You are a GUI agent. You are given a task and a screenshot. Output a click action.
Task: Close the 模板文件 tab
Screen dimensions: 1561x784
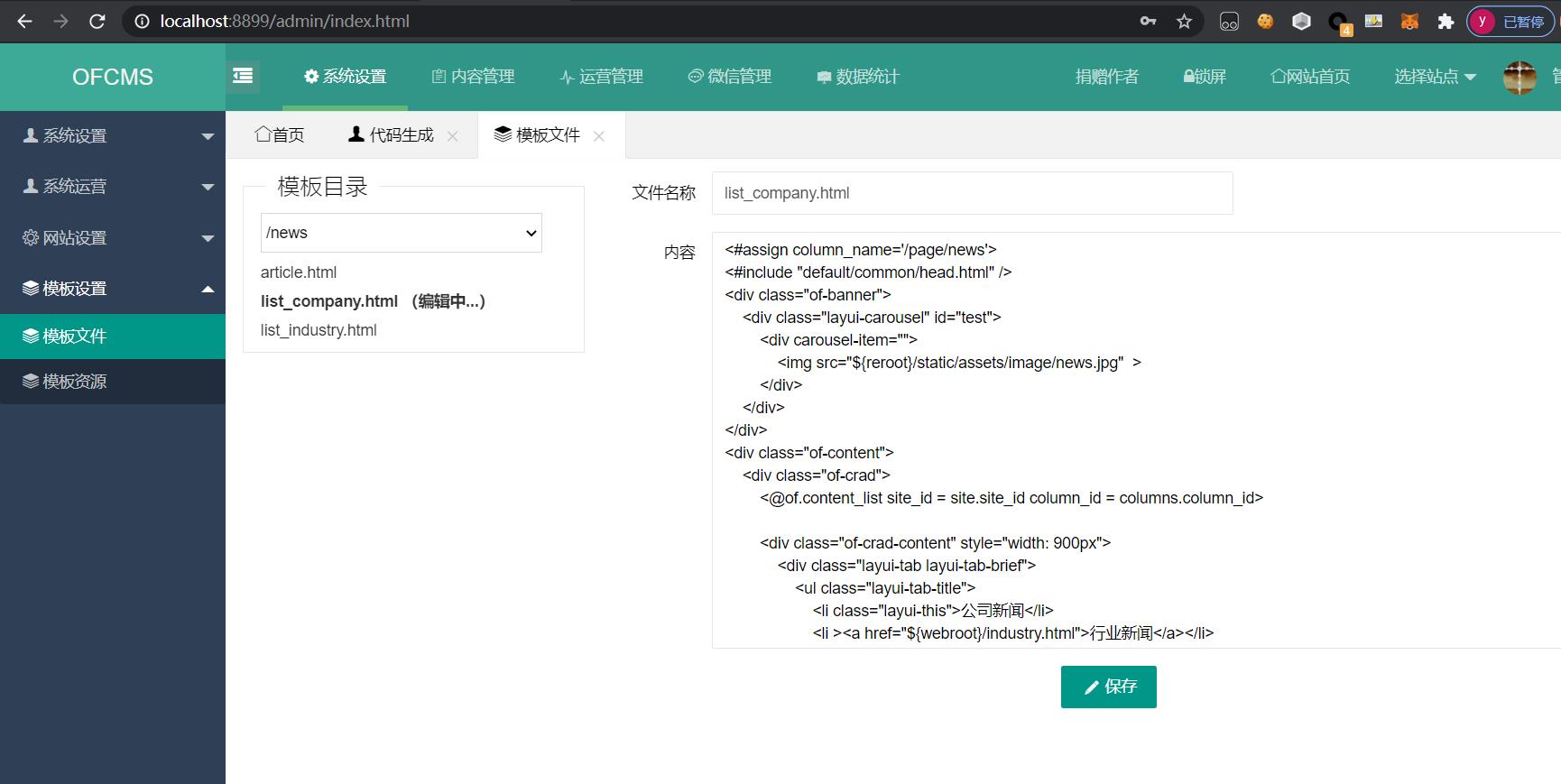pyautogui.click(x=599, y=136)
